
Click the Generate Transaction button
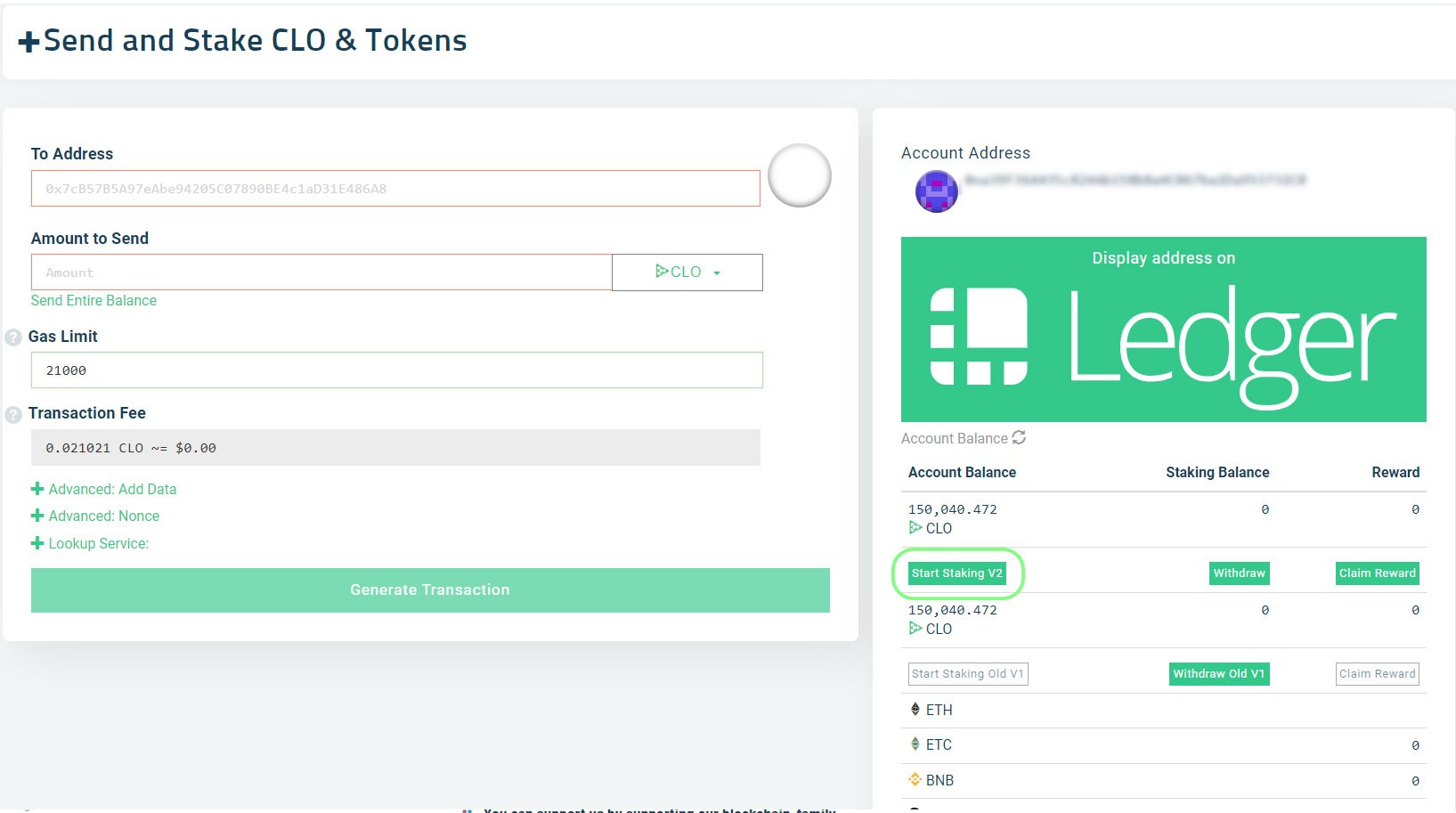(x=430, y=589)
